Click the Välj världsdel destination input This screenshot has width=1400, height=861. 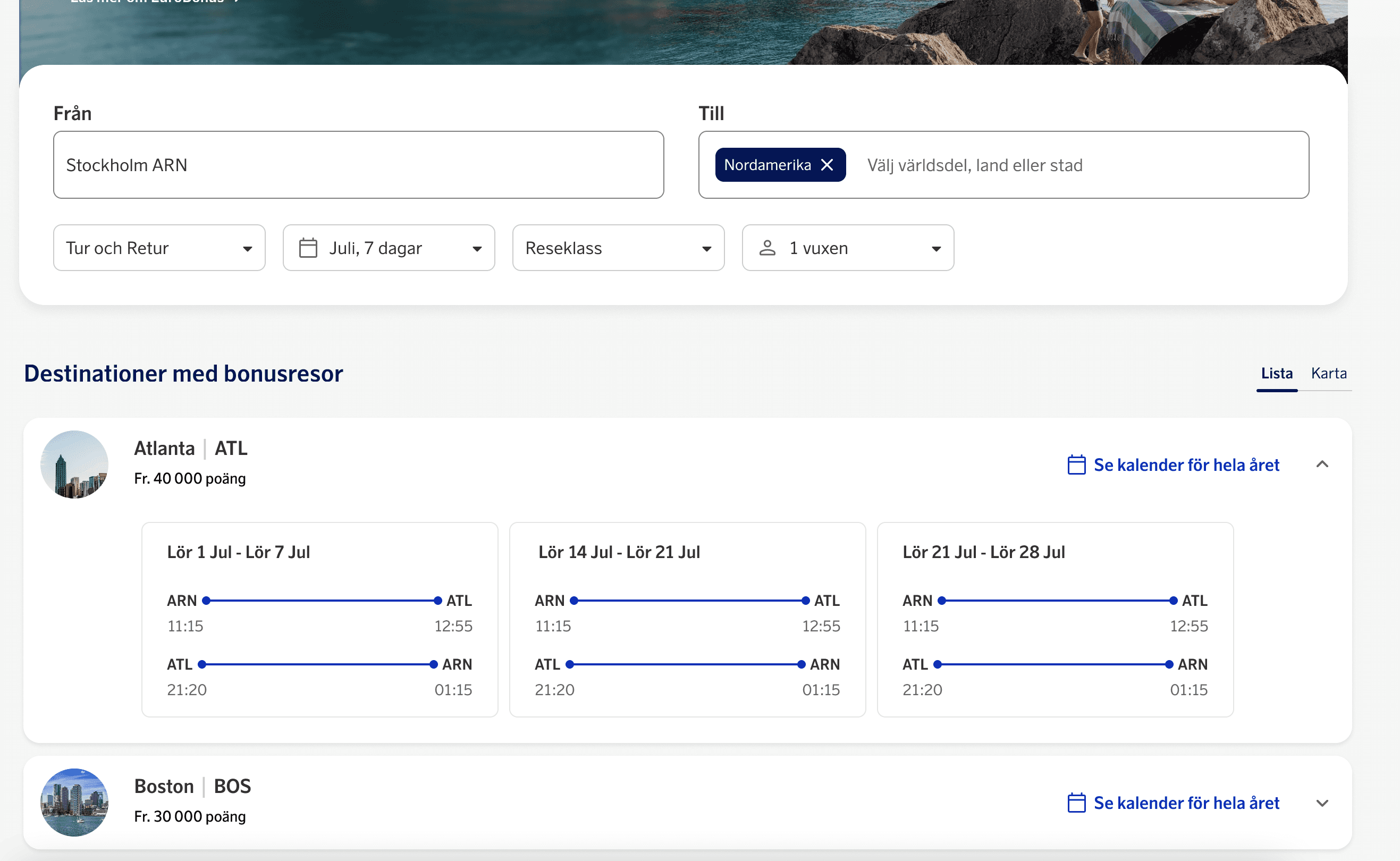click(x=1076, y=165)
